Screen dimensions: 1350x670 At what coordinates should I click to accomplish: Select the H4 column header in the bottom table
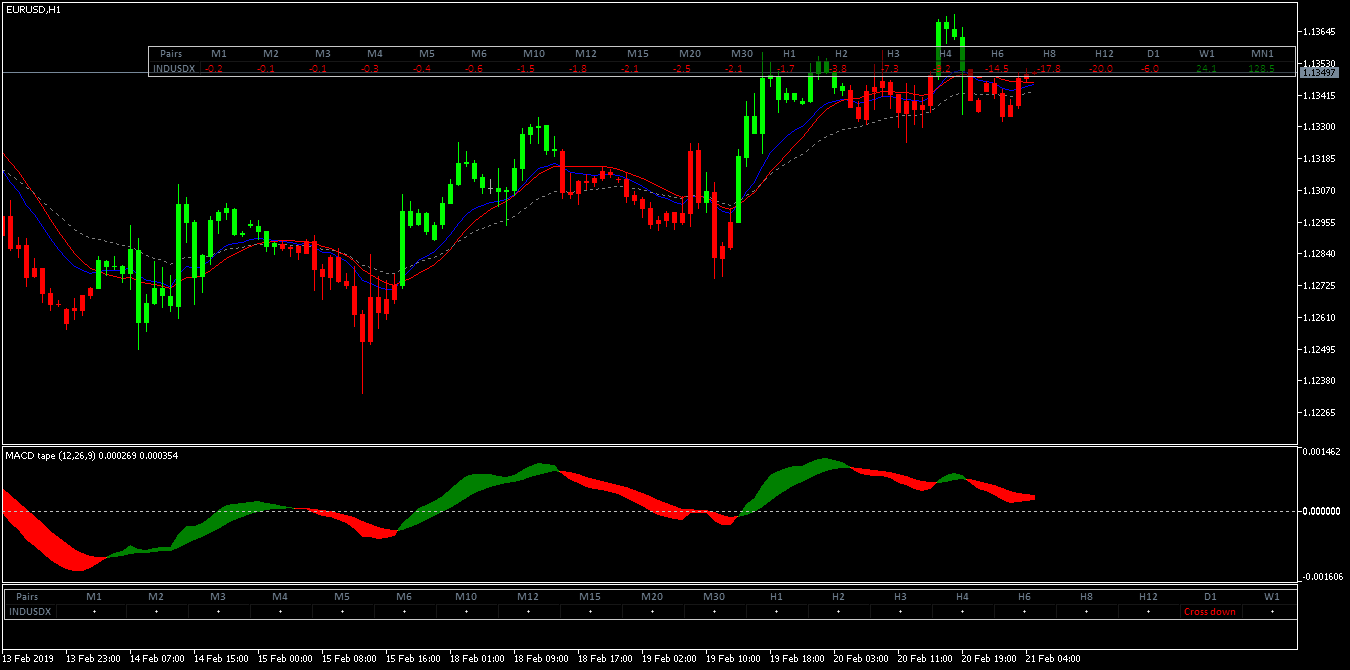point(962,596)
